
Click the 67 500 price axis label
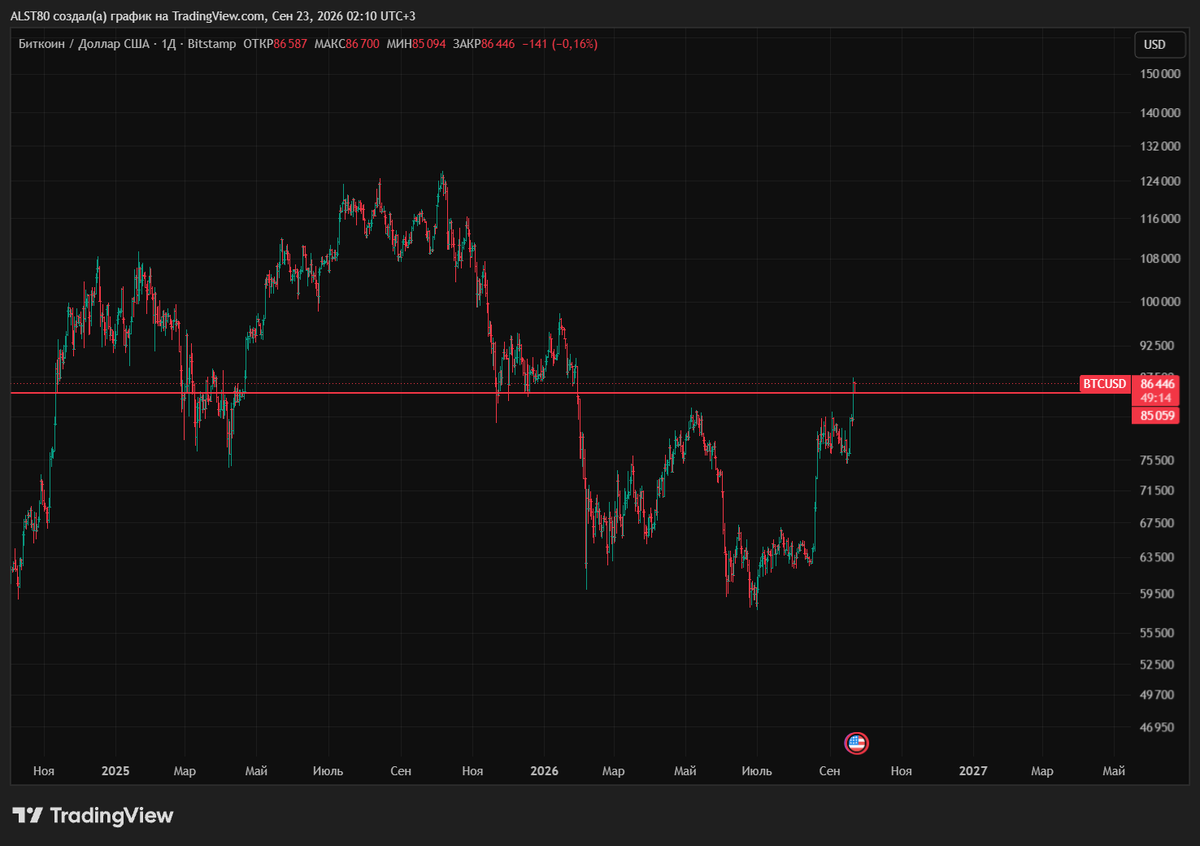[1159, 523]
